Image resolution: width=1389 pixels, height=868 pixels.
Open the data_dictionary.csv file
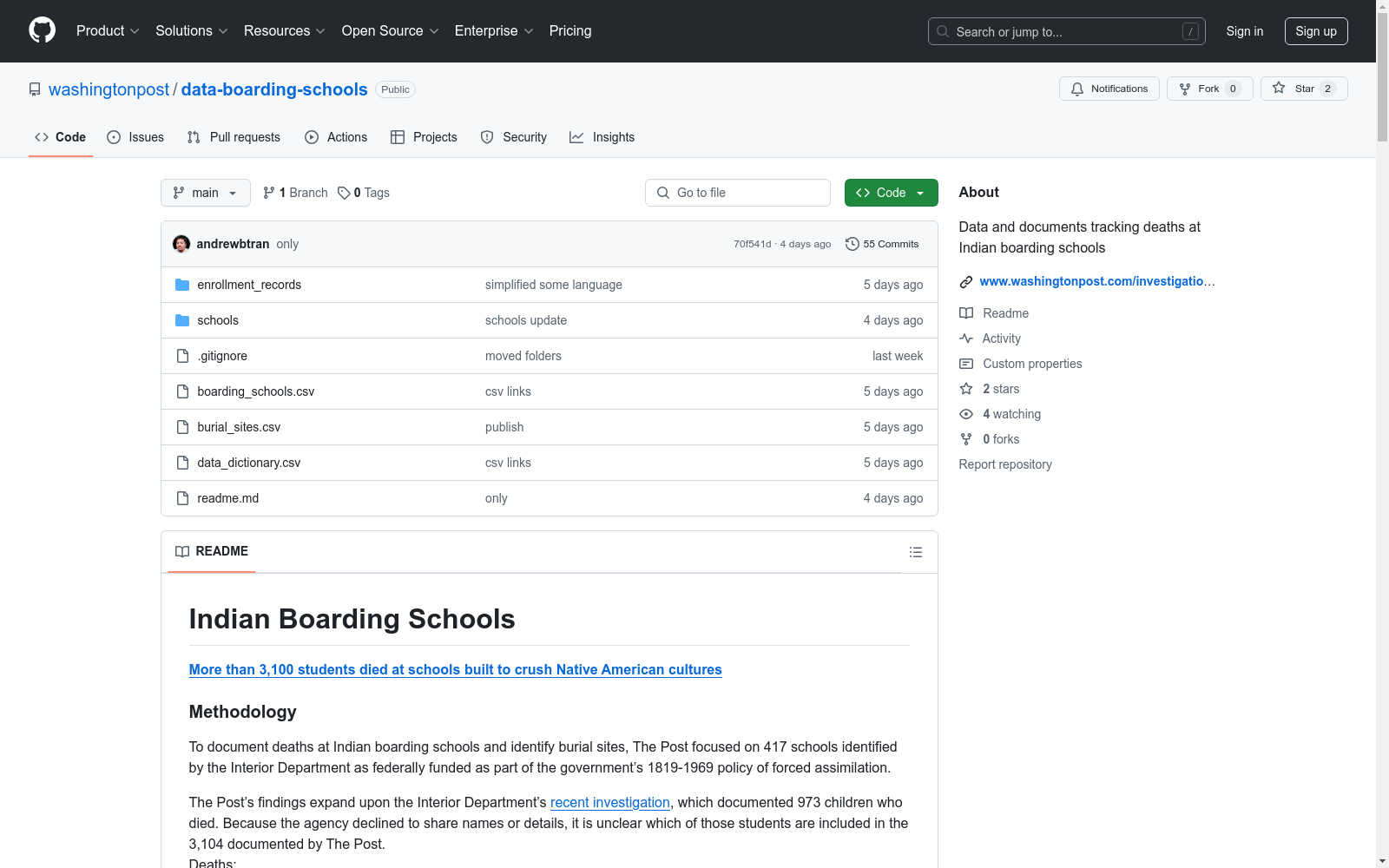click(249, 463)
